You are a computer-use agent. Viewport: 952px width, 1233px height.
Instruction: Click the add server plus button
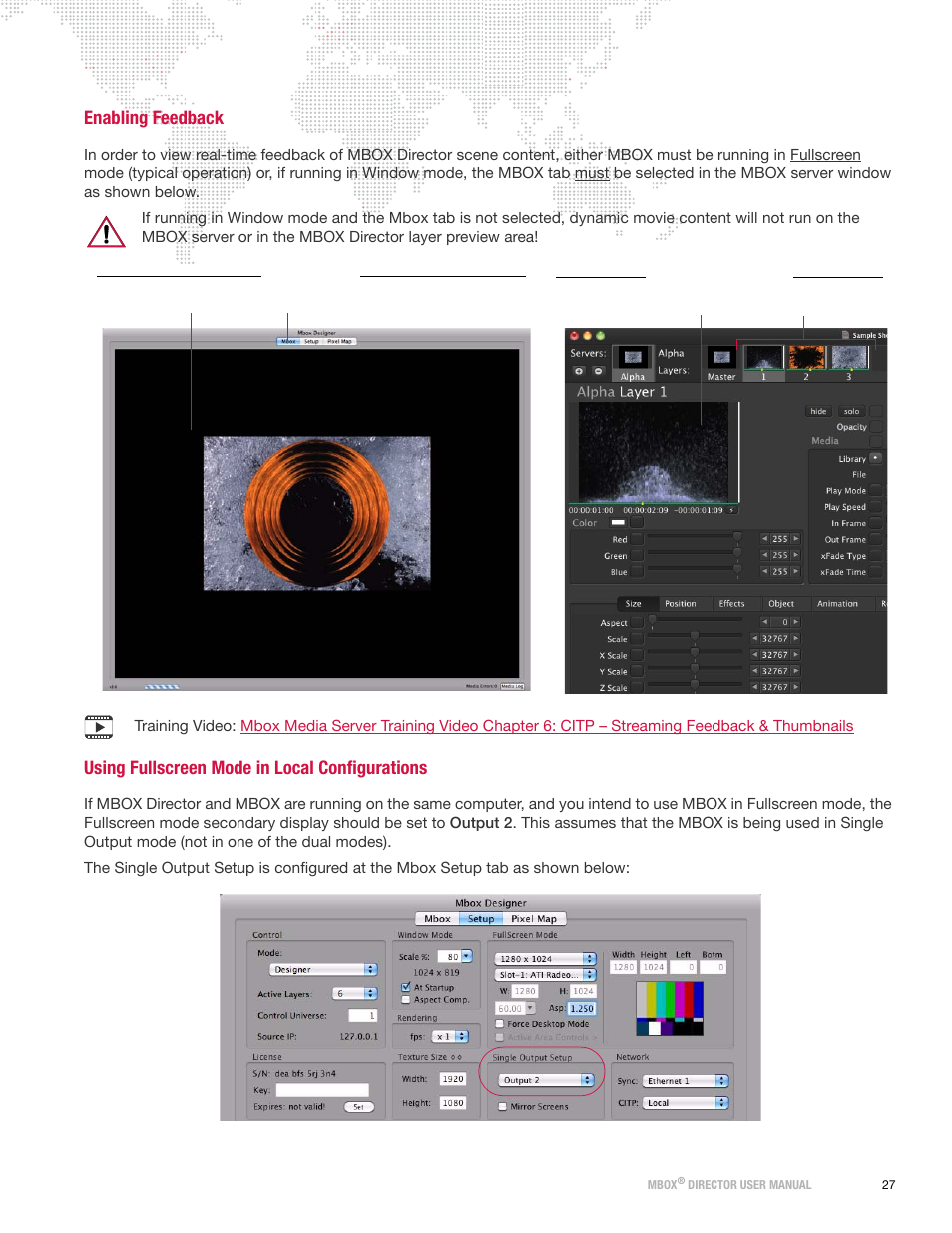click(579, 371)
